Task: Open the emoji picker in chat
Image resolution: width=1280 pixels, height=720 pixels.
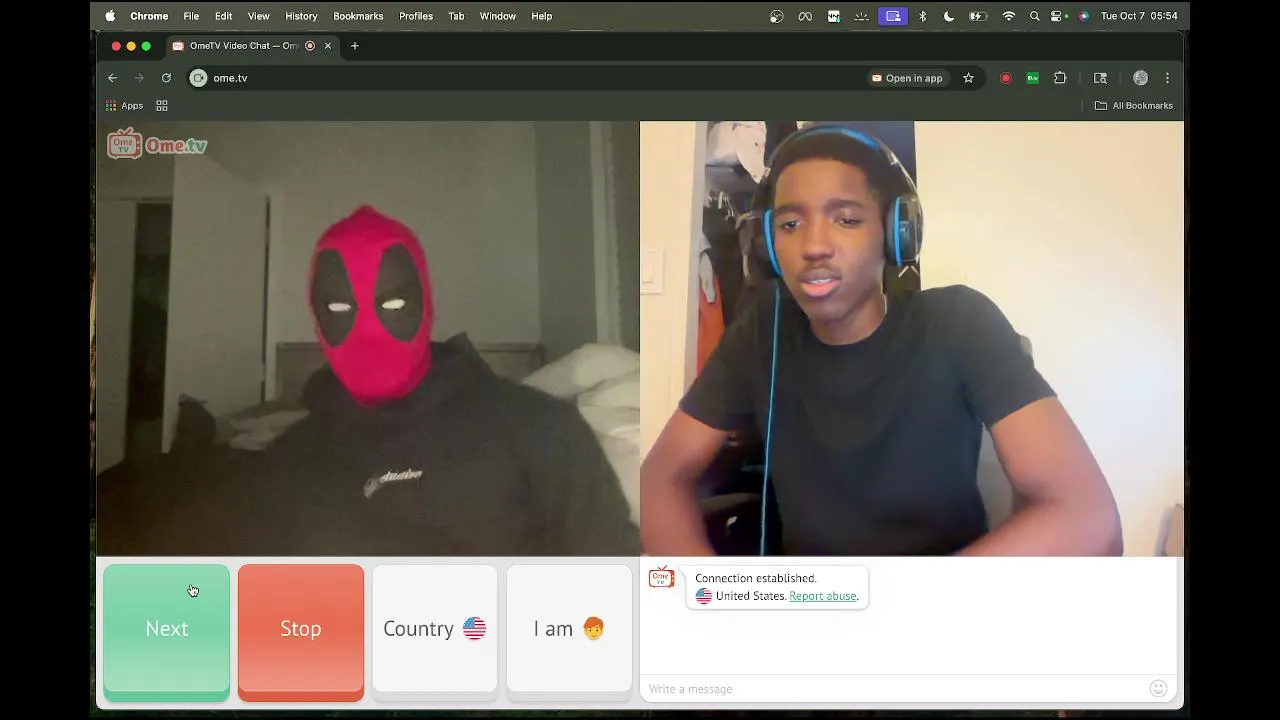Action: pyautogui.click(x=1159, y=688)
